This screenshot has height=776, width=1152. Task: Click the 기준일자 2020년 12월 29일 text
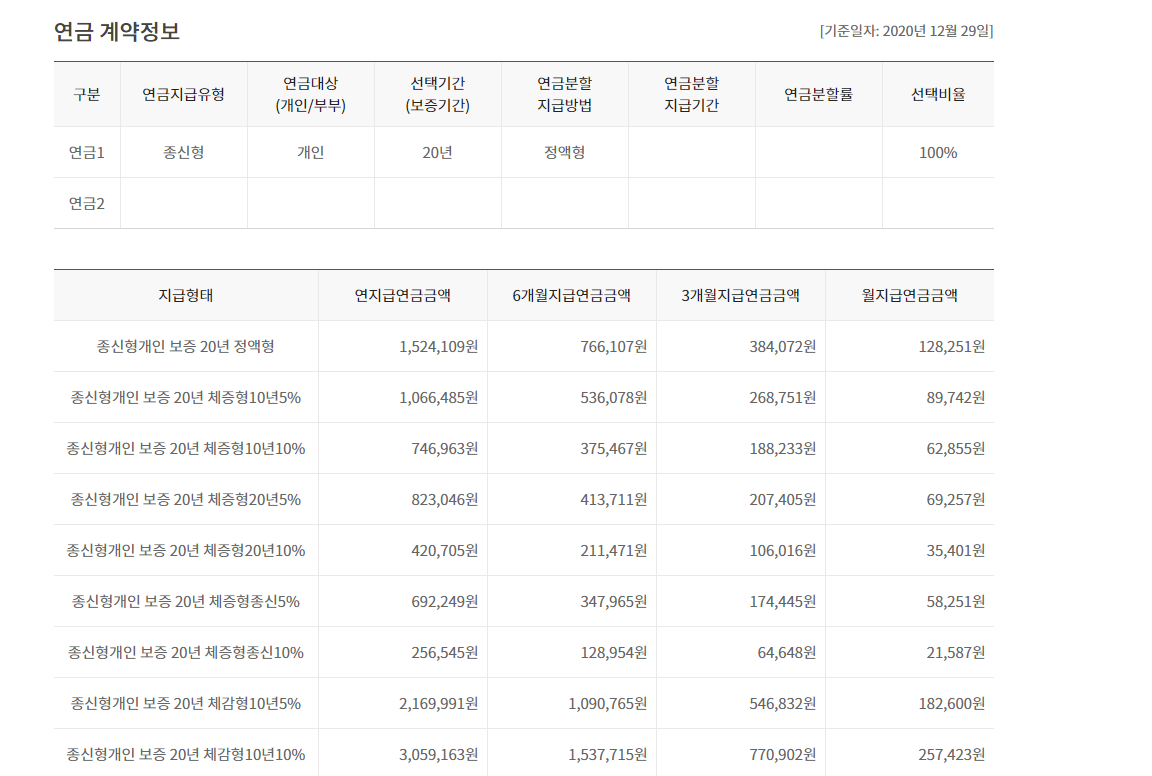(907, 31)
